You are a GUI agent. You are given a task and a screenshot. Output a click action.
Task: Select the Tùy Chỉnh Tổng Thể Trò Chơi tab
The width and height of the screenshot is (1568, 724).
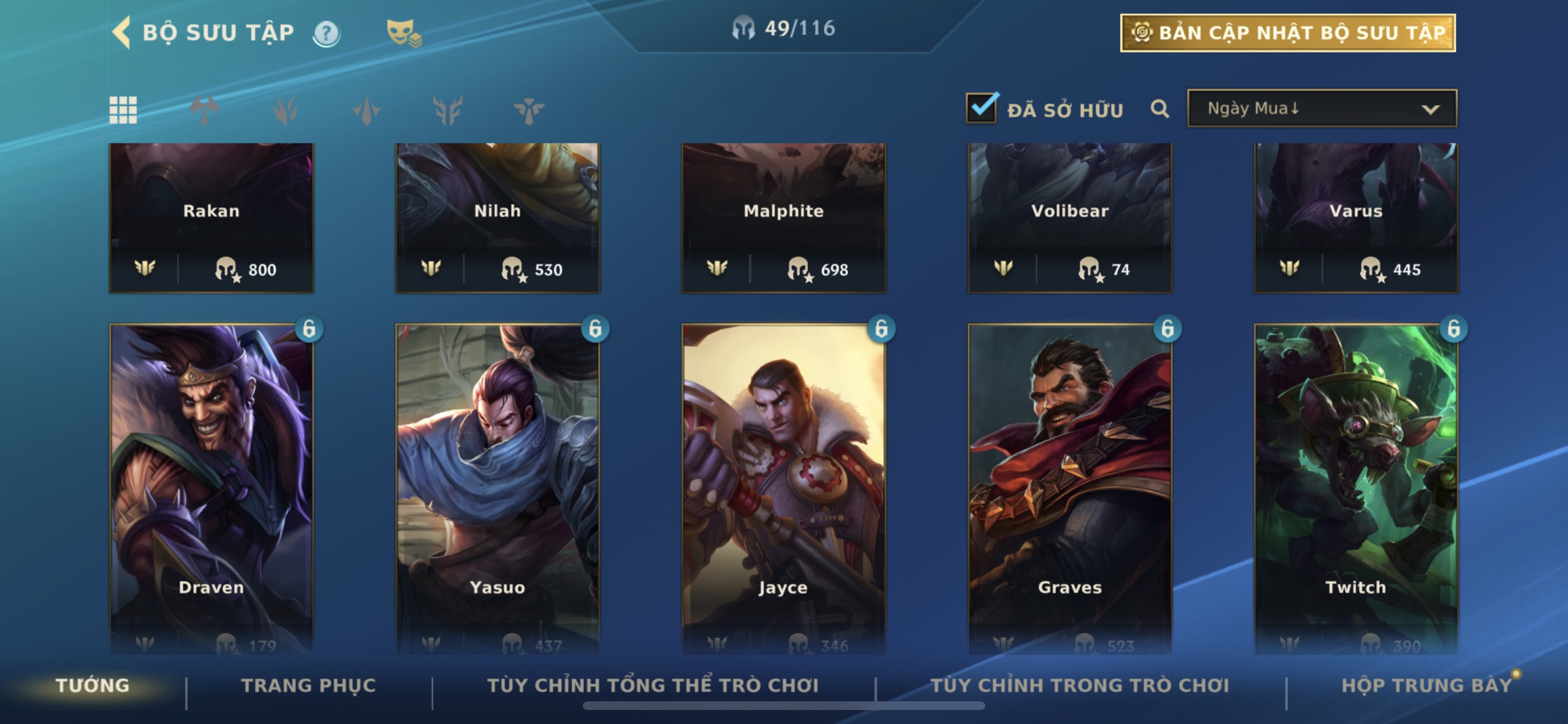click(653, 685)
